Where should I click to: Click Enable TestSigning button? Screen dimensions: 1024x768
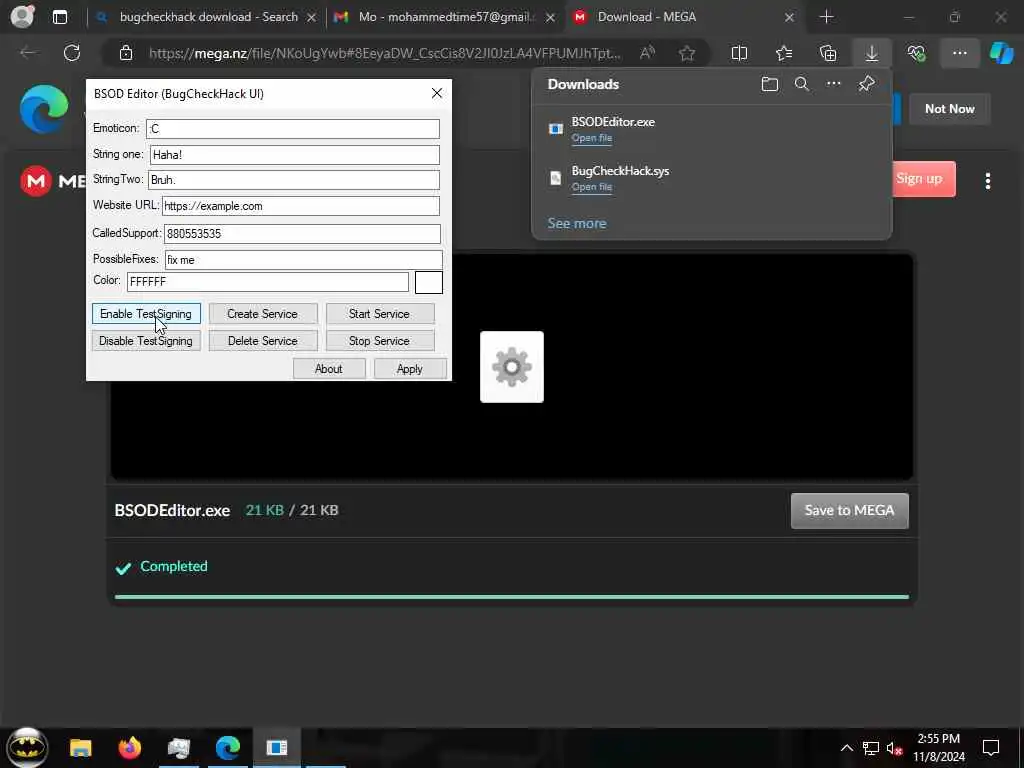click(x=146, y=313)
